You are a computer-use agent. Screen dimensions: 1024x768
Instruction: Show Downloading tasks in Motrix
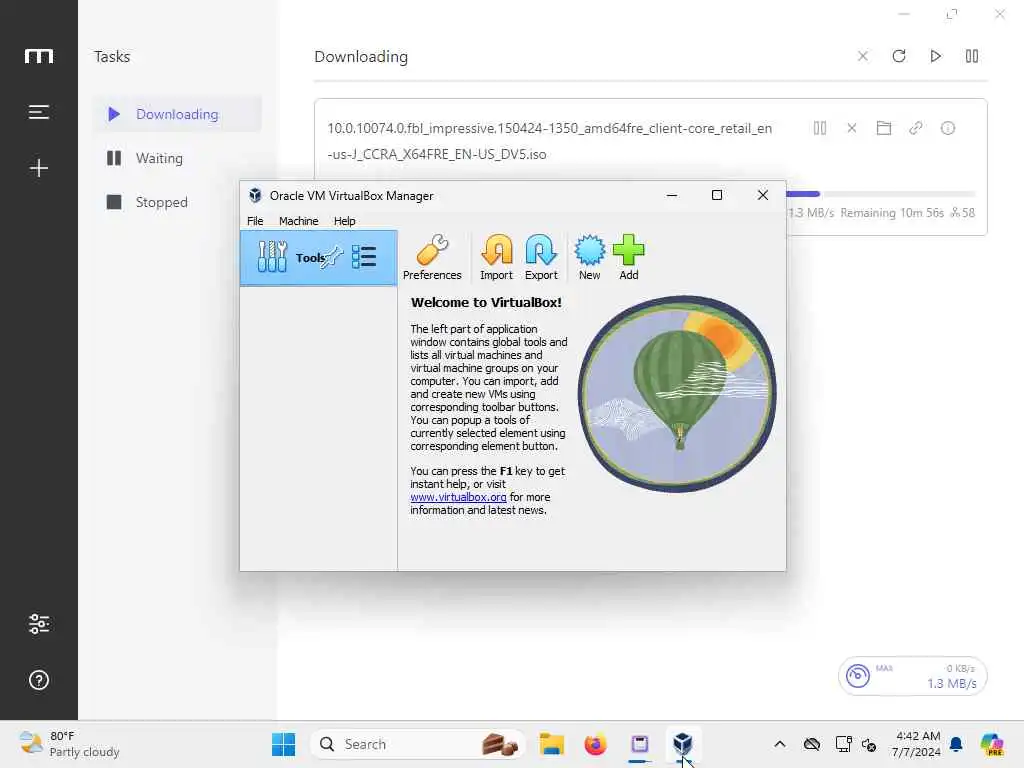click(x=177, y=114)
